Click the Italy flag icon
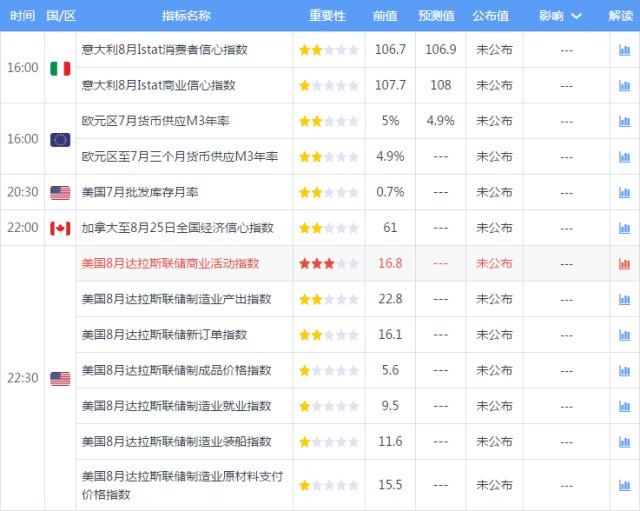640x511 pixels. coord(60,68)
